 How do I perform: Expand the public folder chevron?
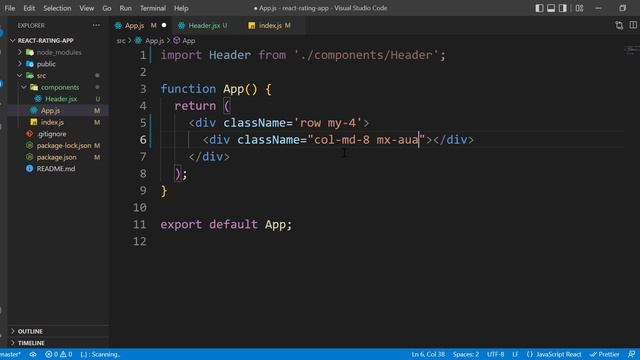[20, 64]
